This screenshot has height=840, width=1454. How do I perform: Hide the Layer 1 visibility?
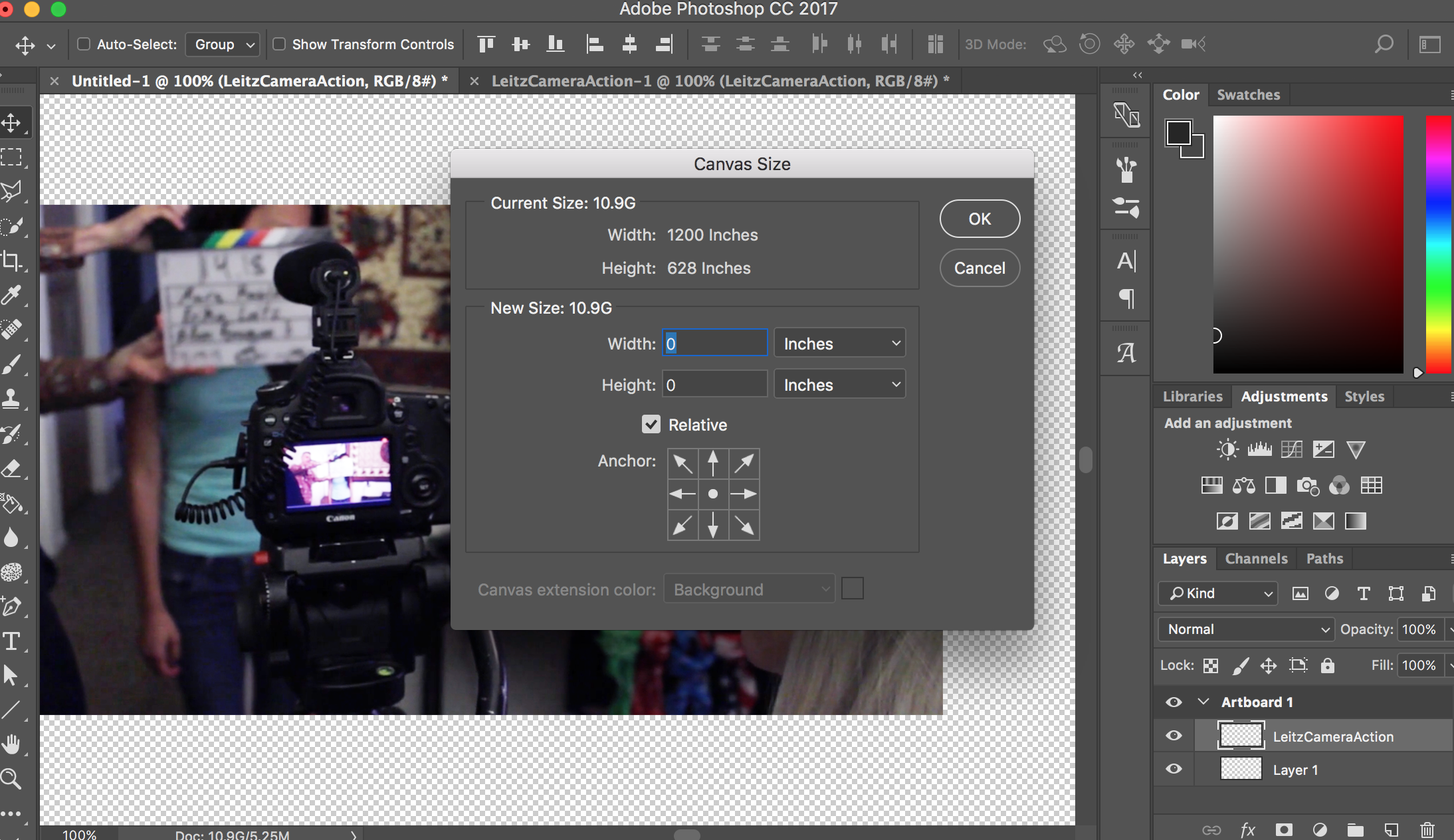pos(1176,770)
